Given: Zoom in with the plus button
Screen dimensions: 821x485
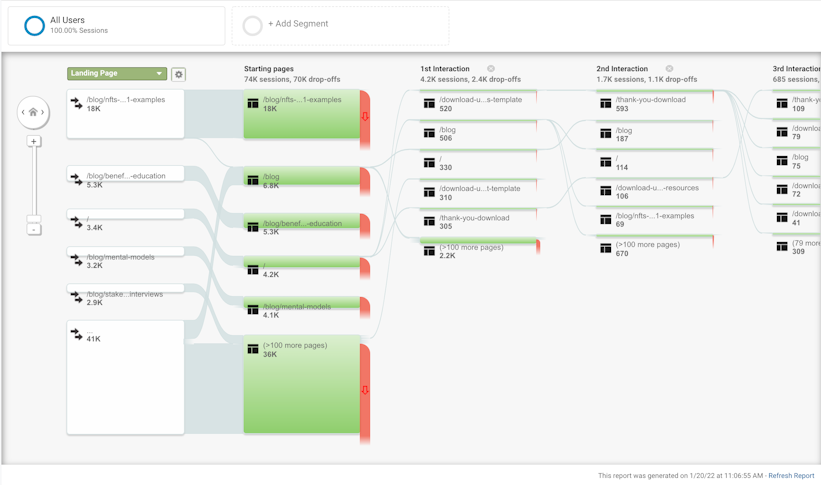Looking at the screenshot, I should pyautogui.click(x=33, y=142).
